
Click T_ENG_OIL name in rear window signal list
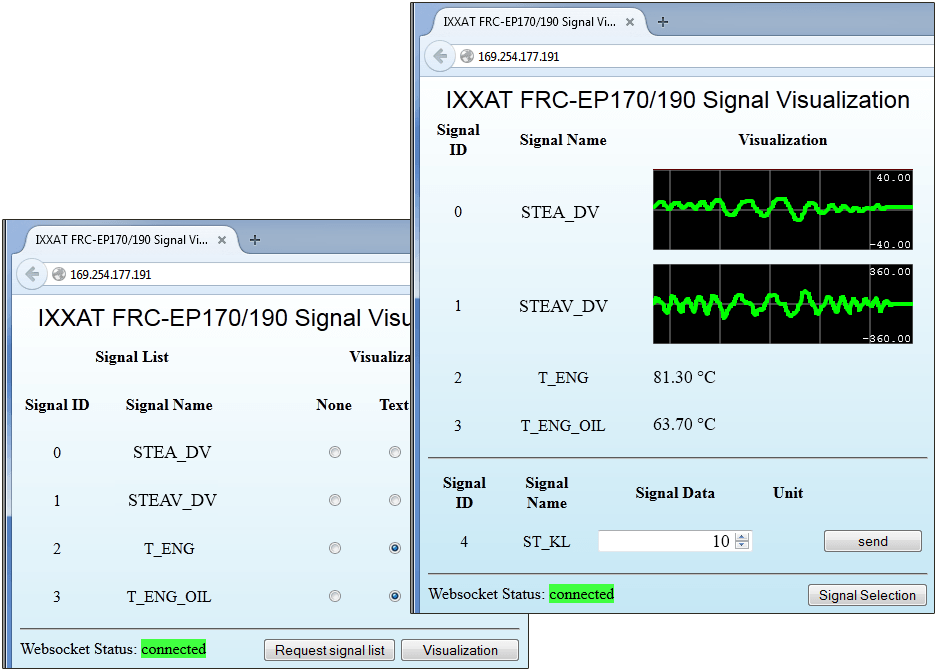coord(169,596)
